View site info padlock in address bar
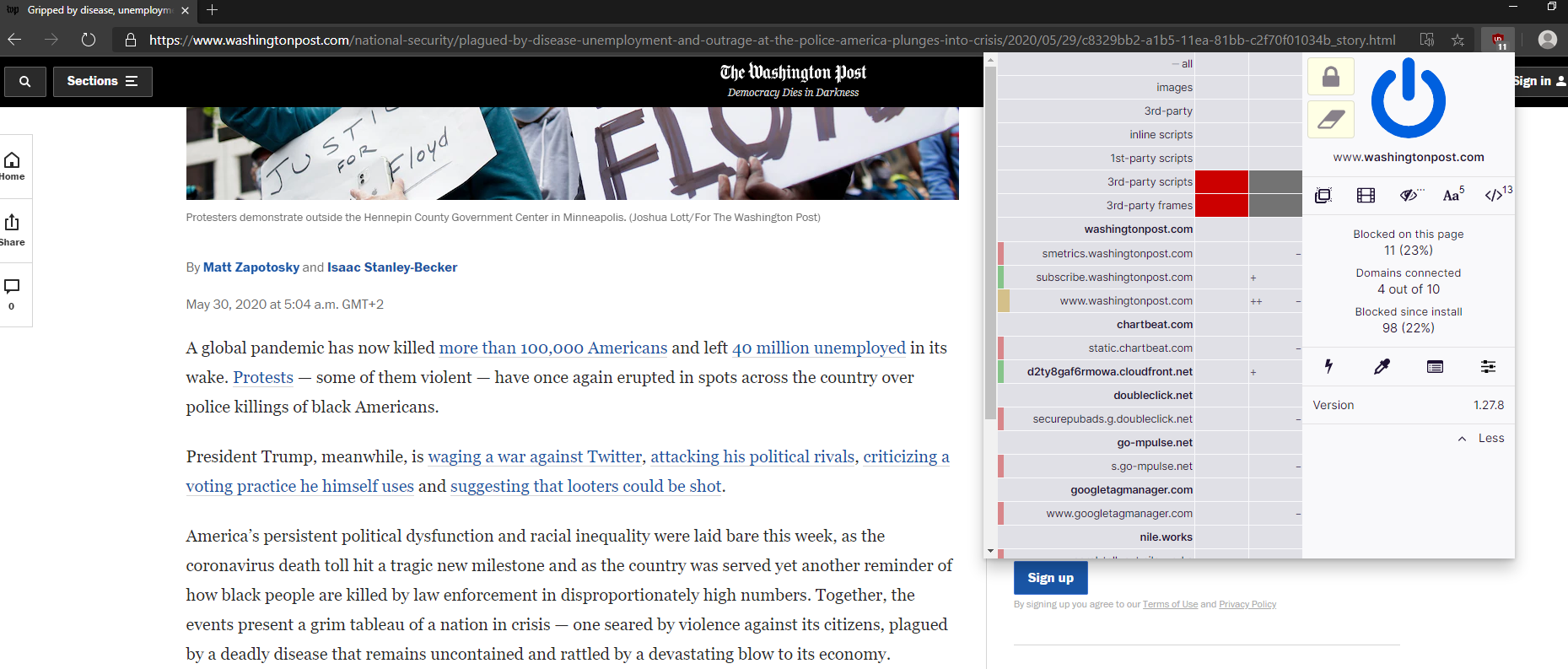Screen dimensions: 1568x669 tap(131, 40)
